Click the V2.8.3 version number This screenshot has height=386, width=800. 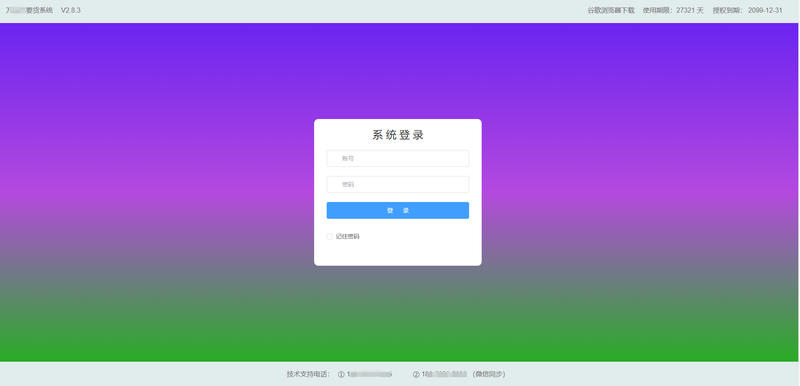71,10
